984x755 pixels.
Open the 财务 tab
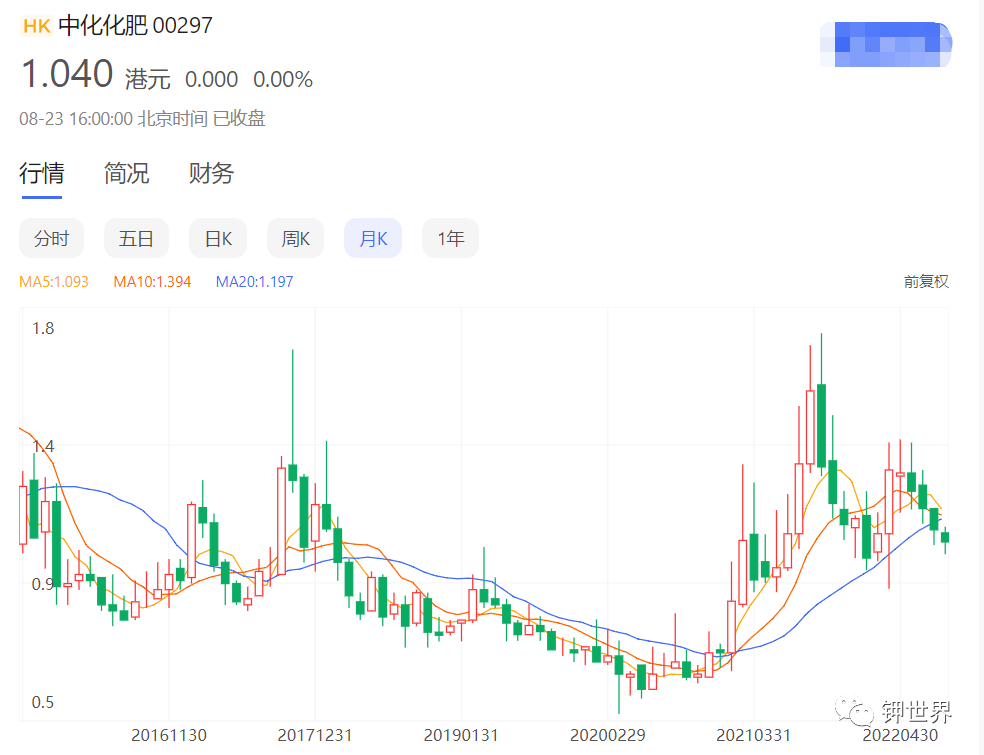211,173
